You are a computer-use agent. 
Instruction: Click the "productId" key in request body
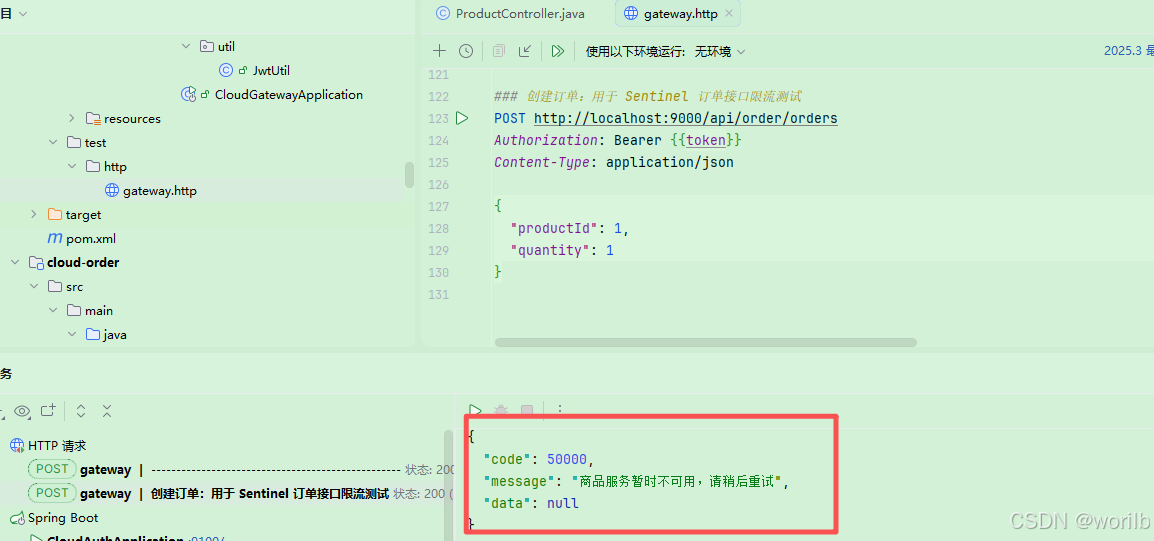[552, 228]
